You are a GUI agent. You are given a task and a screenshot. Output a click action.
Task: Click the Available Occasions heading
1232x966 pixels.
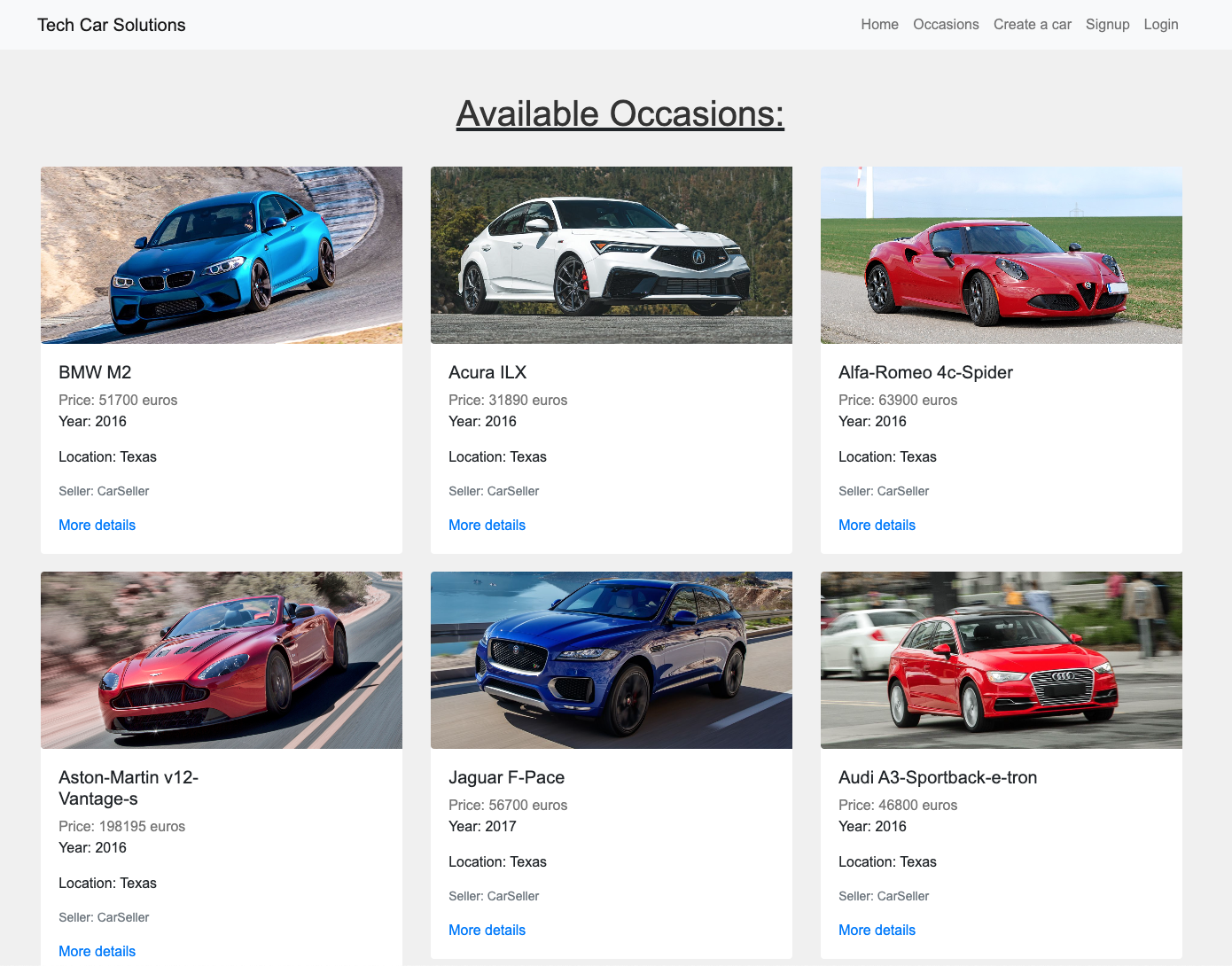620,113
